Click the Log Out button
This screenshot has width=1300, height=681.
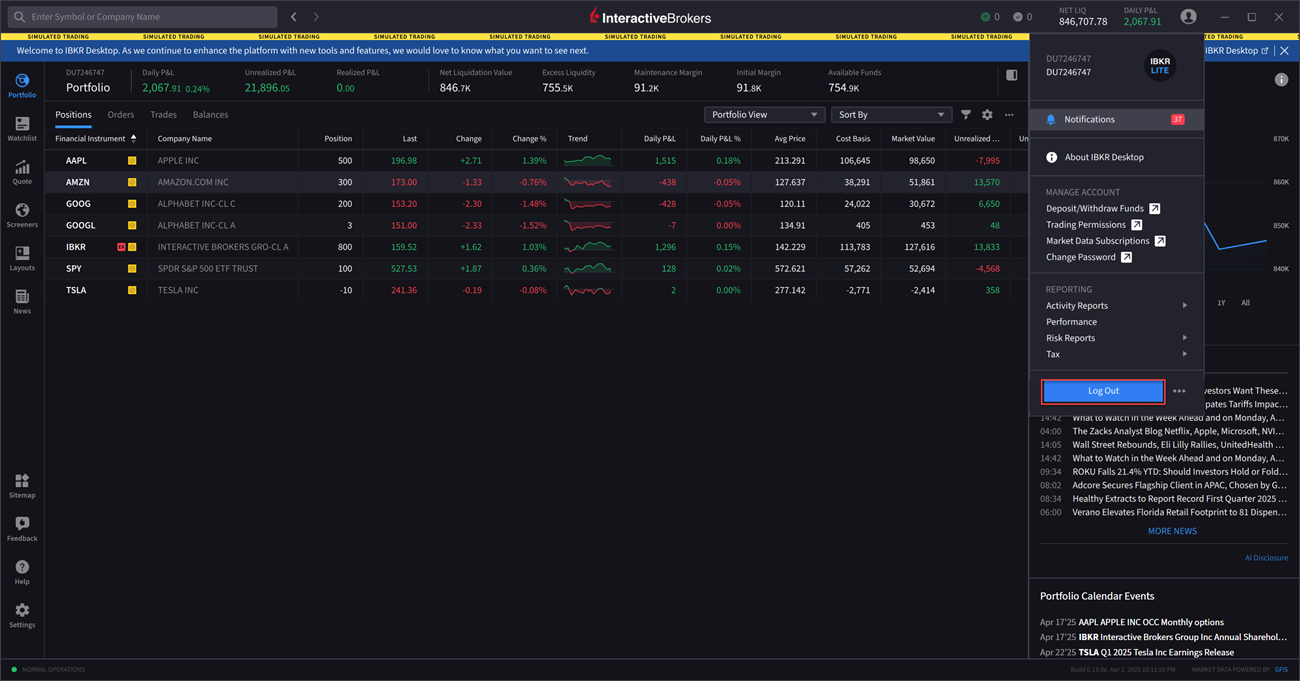[x=1103, y=391]
